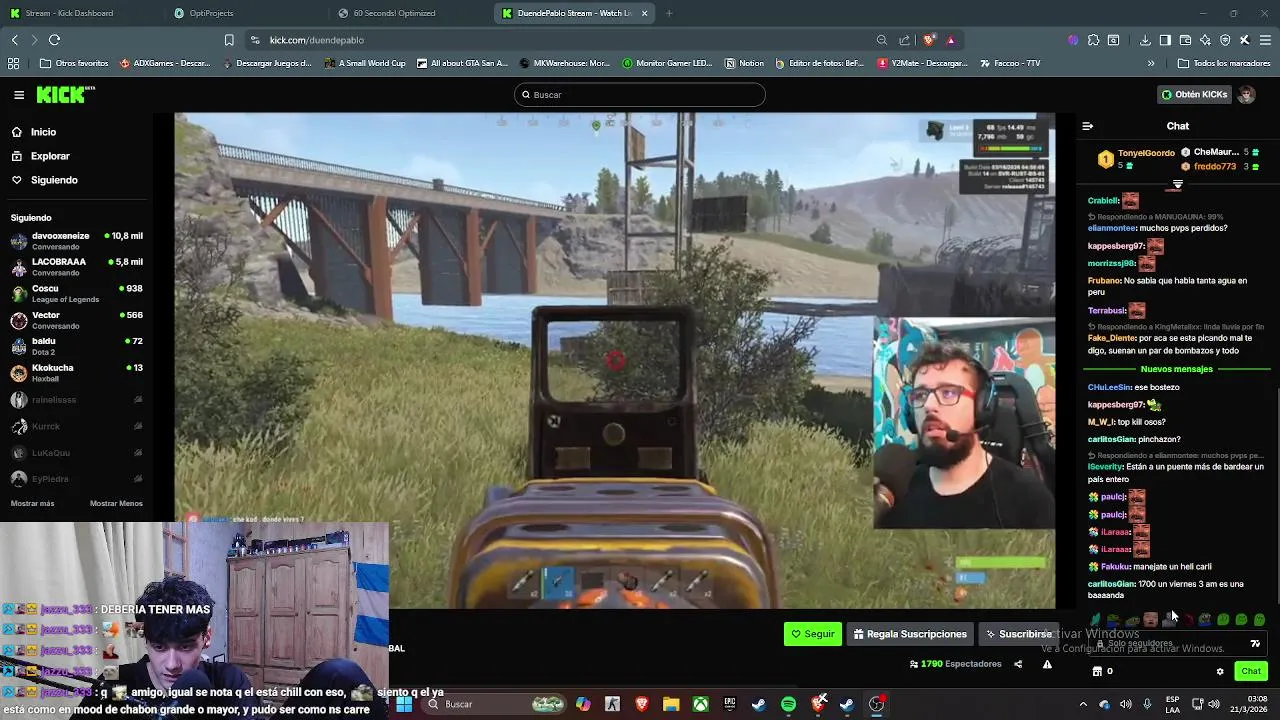Report stream with warning triangle icon
1280x720 pixels.
click(1047, 664)
